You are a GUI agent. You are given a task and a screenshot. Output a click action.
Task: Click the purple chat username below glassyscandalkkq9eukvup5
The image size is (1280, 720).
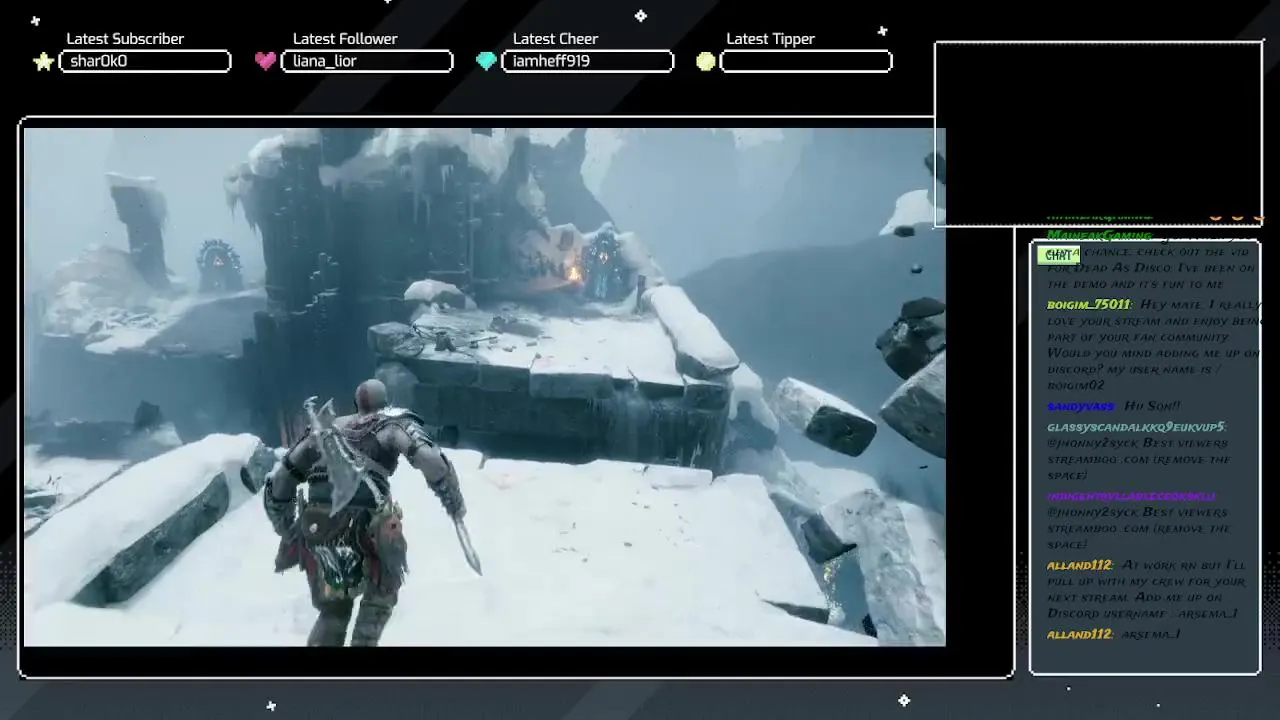[x=1131, y=496]
